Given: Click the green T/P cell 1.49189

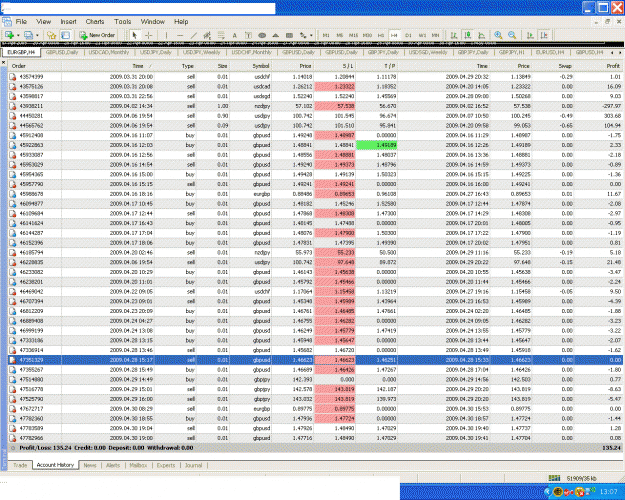Looking at the screenshot, I should coord(376,145).
